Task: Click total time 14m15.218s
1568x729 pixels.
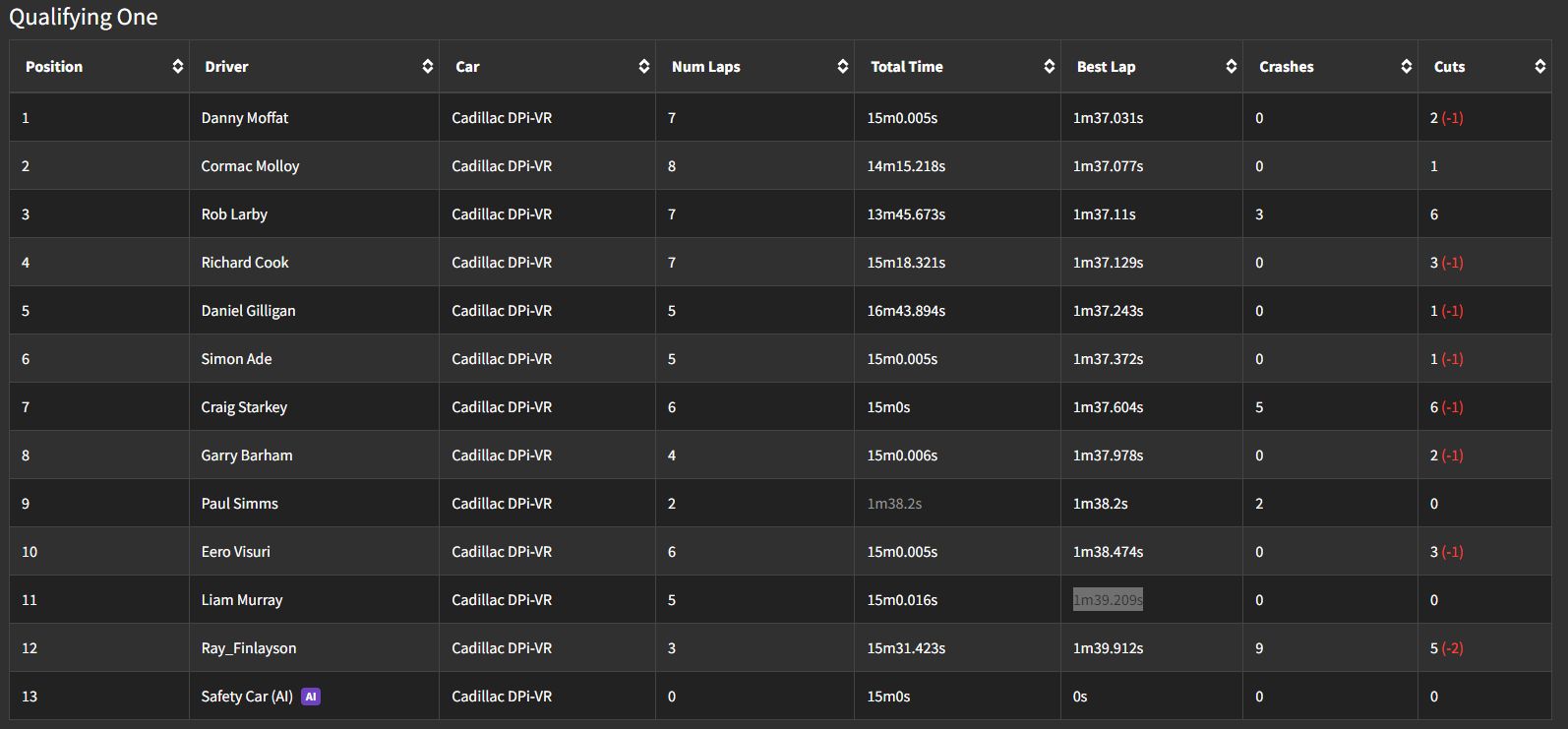Action: coord(906,166)
